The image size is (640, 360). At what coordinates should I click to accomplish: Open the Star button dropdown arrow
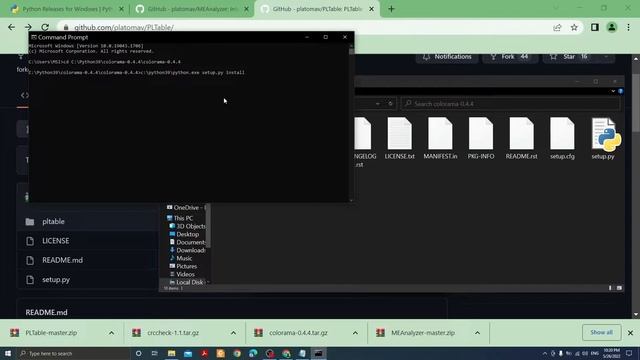click(x=606, y=57)
